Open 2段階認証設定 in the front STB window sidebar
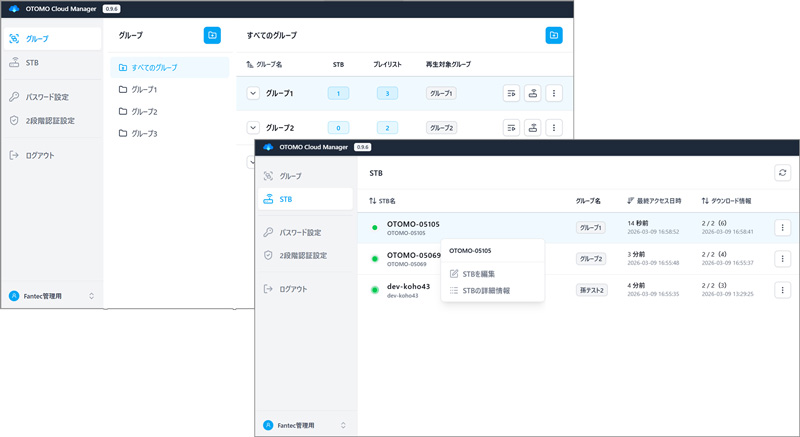Screen dimensions: 800x437 (302, 255)
